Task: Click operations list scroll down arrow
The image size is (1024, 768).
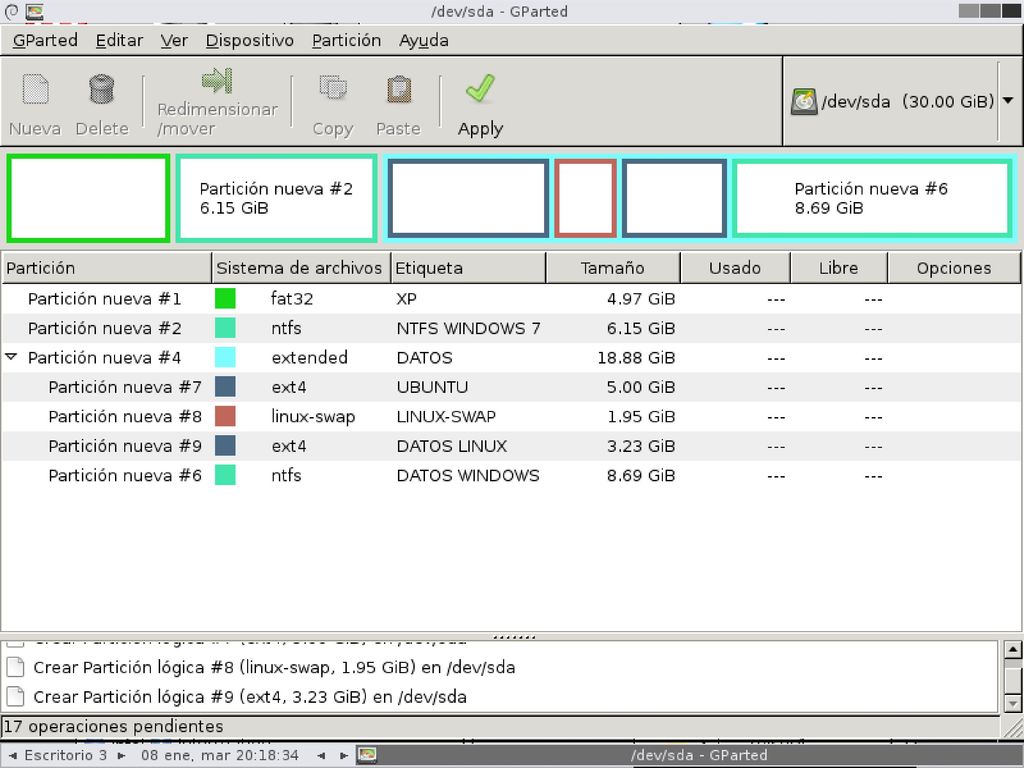Action: 1012,703
